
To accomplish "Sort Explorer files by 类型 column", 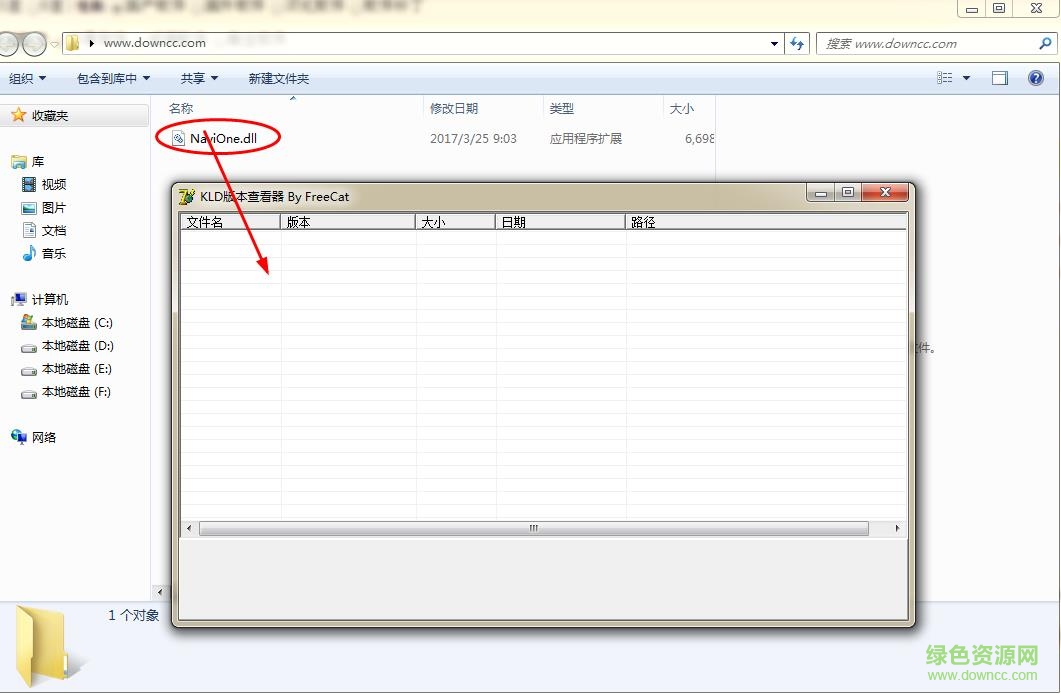I will pyautogui.click(x=562, y=108).
